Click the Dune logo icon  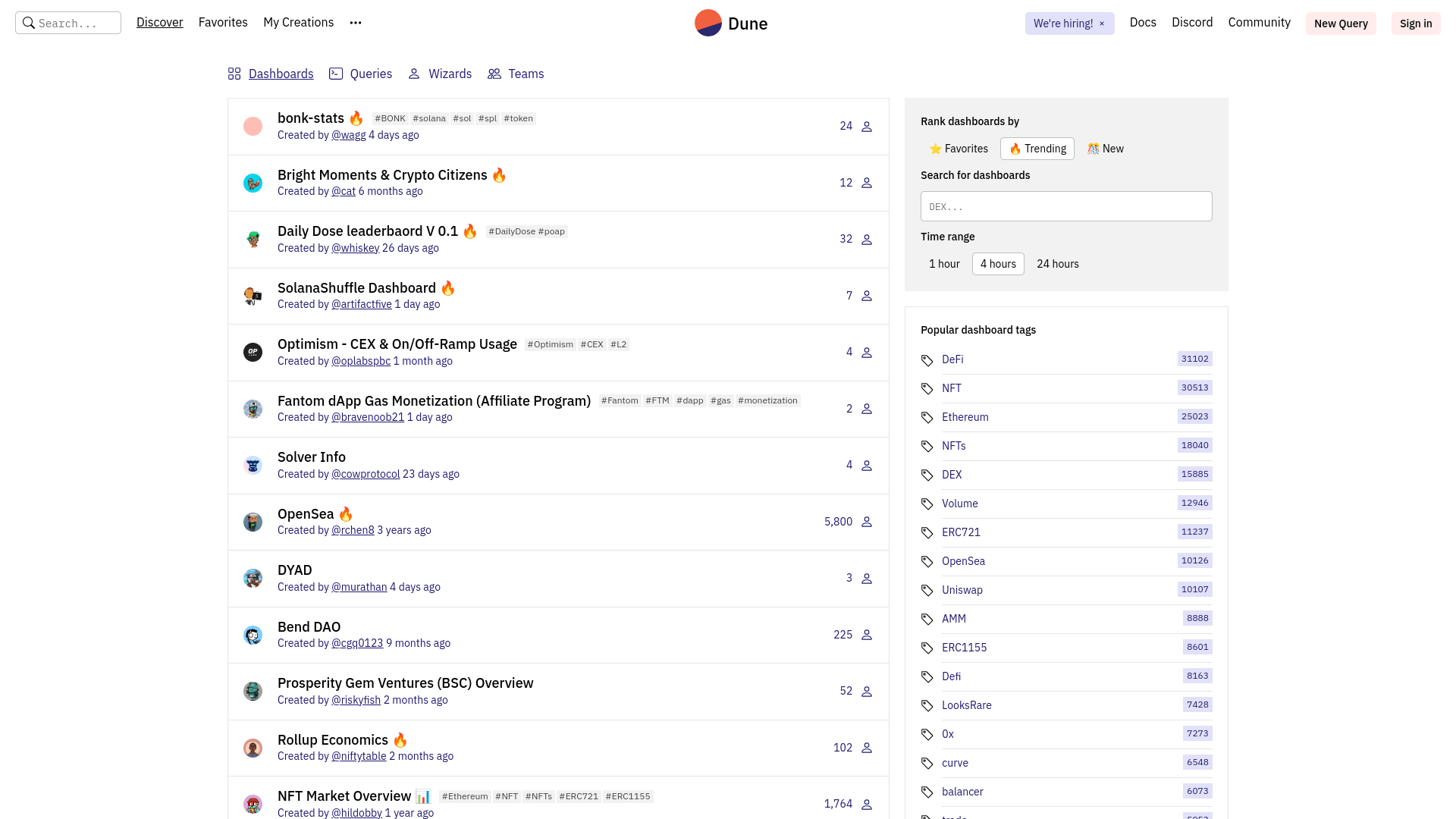click(x=708, y=23)
